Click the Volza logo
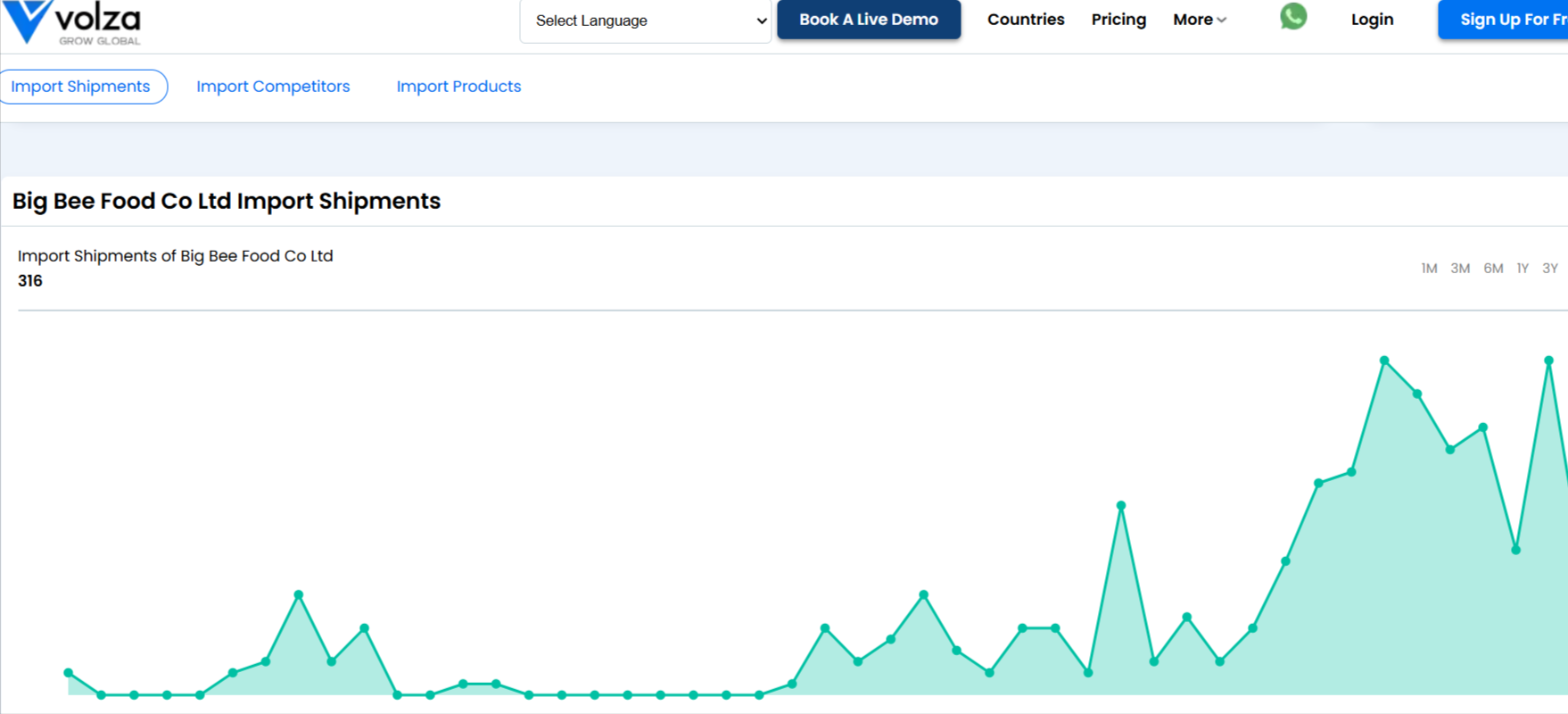The image size is (1568, 714). coord(71,22)
